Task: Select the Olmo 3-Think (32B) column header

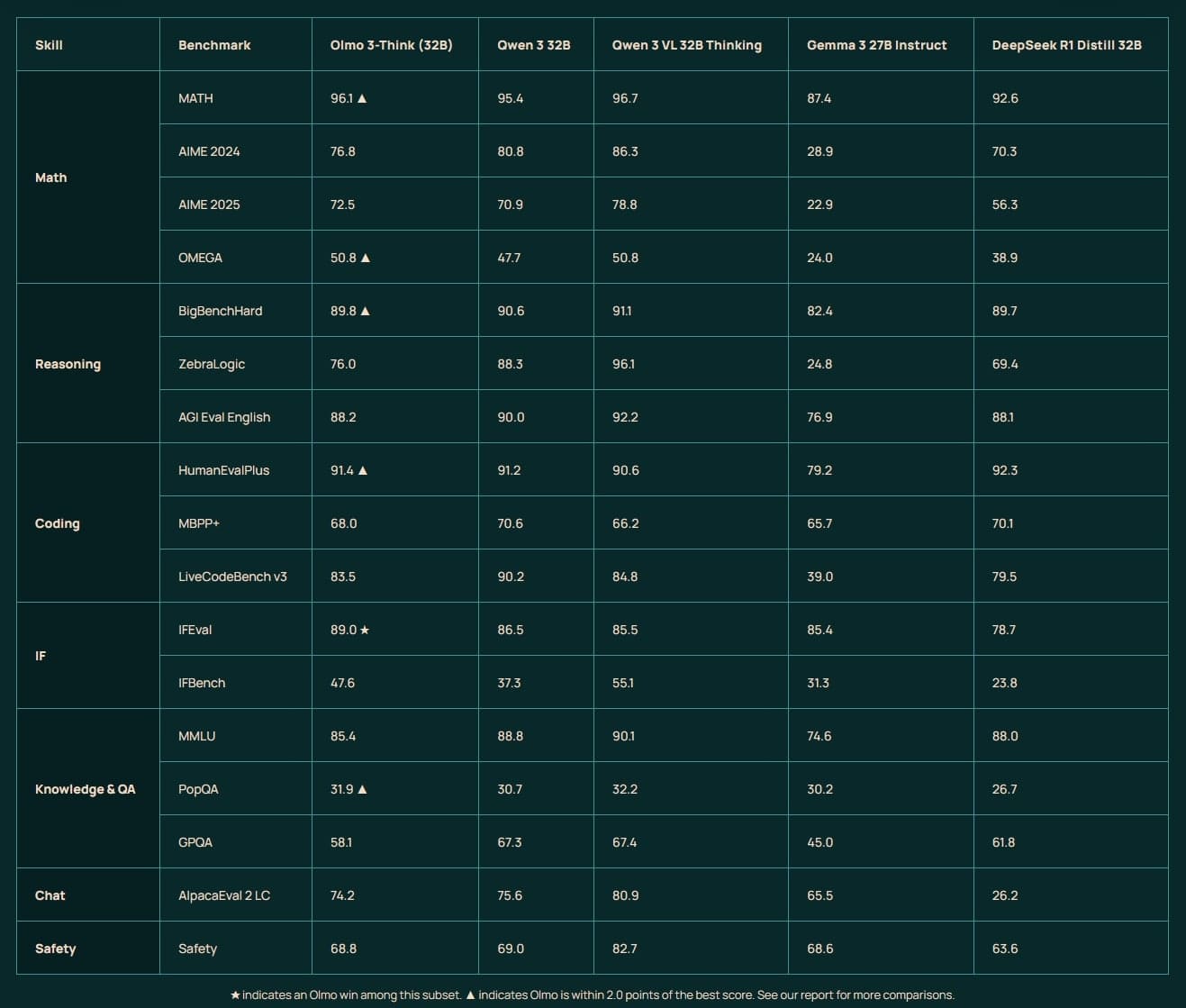Action: [x=391, y=45]
